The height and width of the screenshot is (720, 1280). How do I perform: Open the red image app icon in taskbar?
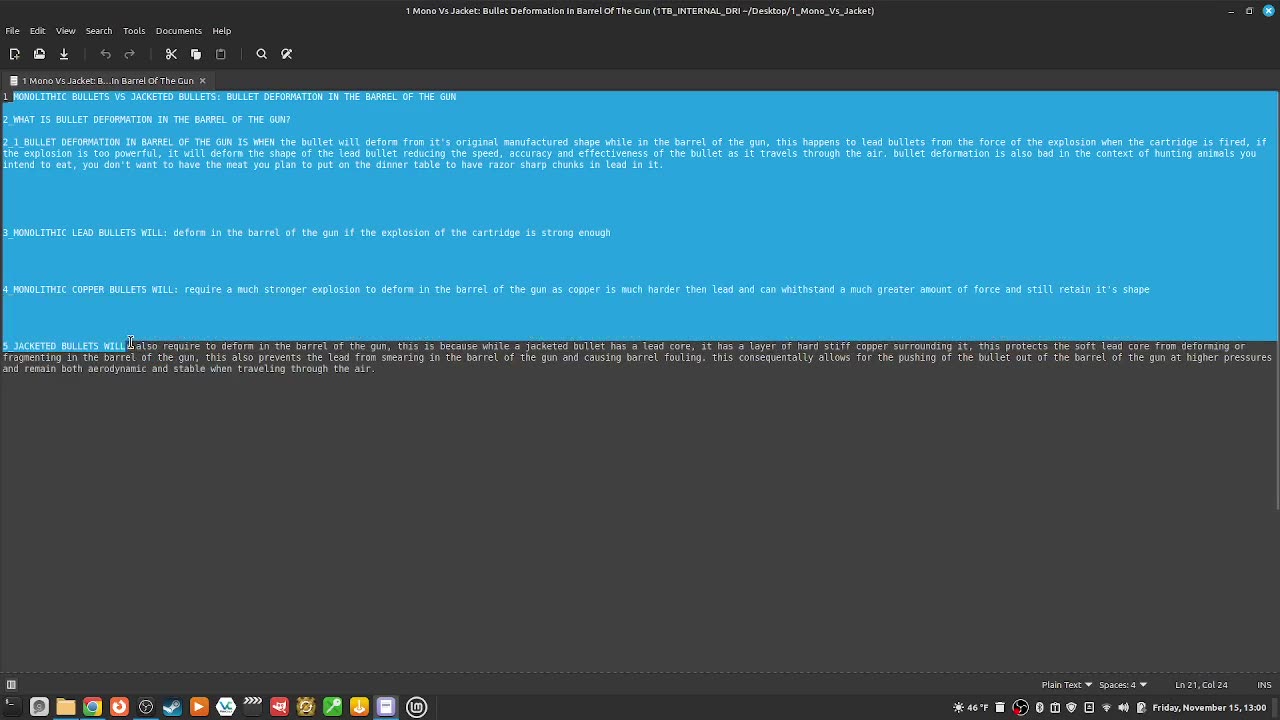pyautogui.click(x=279, y=707)
